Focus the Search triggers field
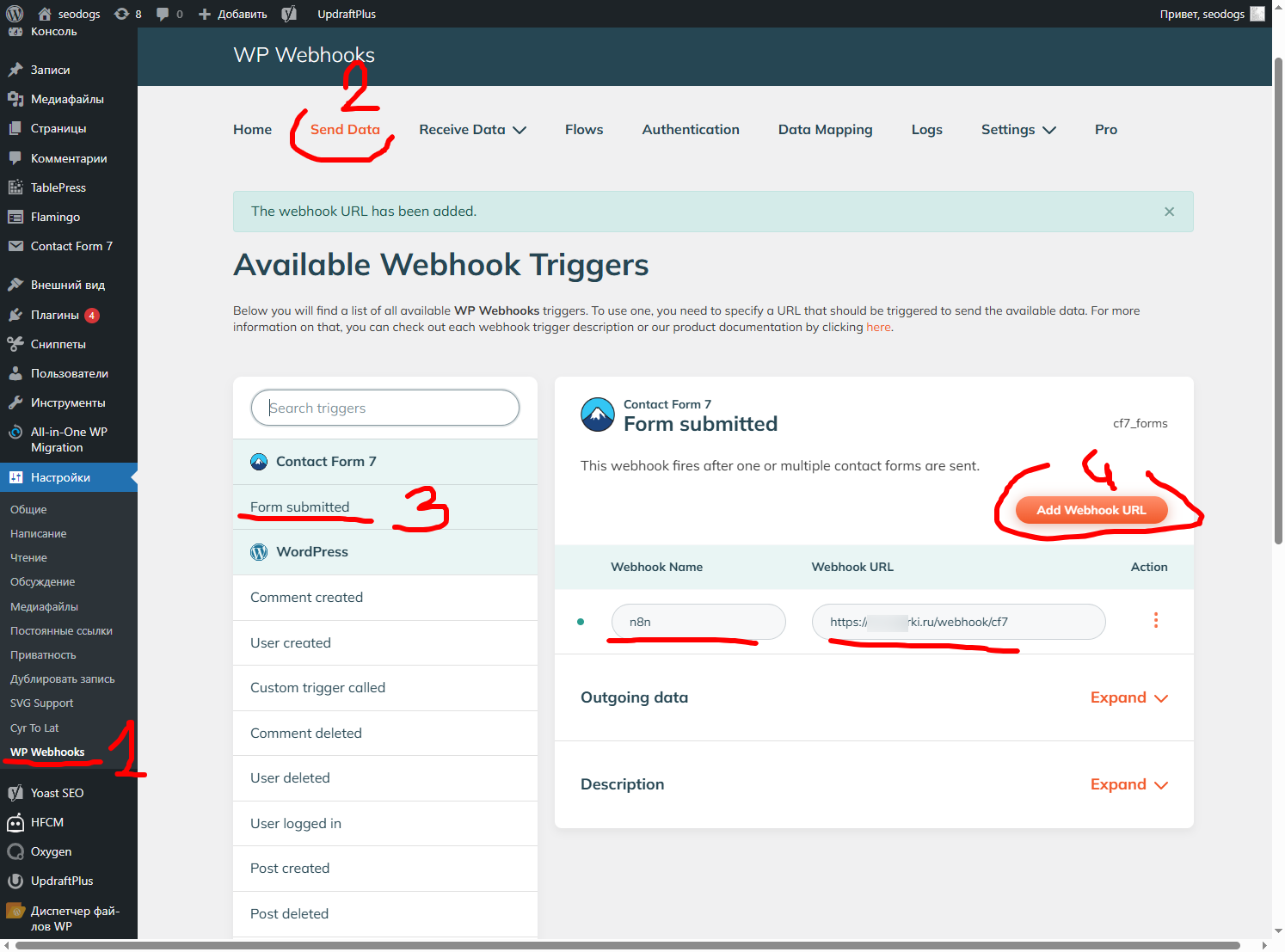The image size is (1285, 952). pyautogui.click(x=385, y=408)
